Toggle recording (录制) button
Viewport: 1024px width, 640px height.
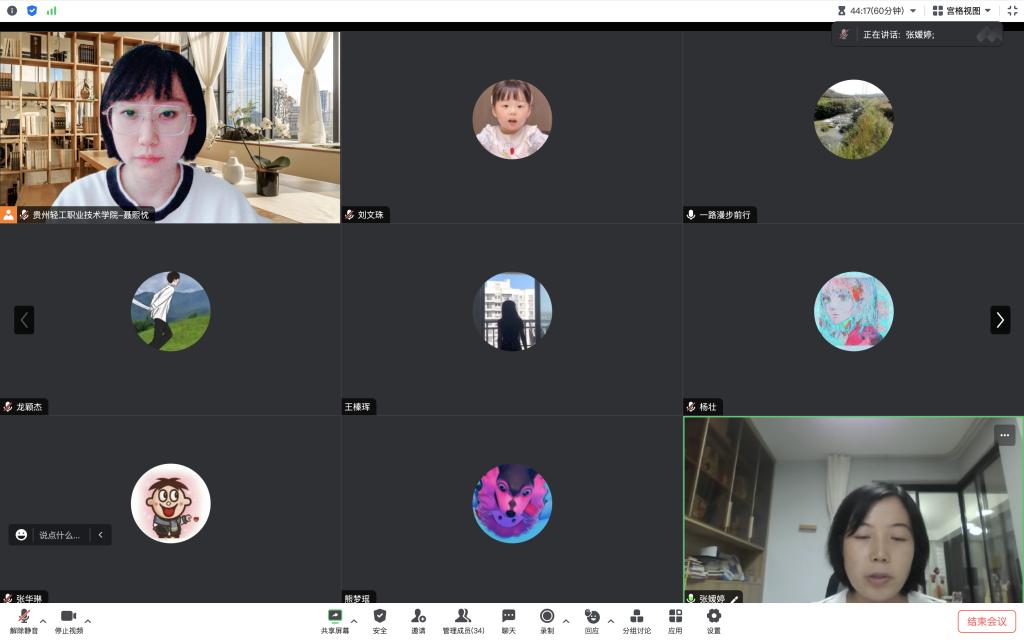[x=547, y=616]
